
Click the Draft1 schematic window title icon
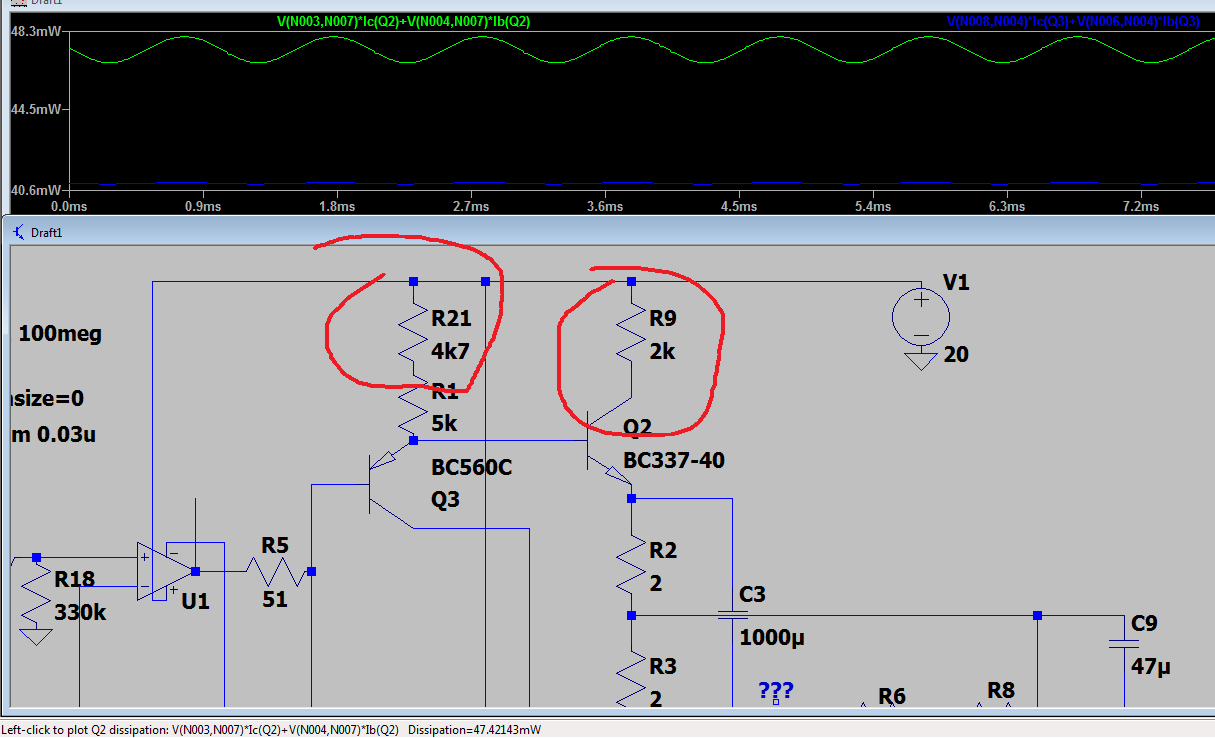point(18,232)
